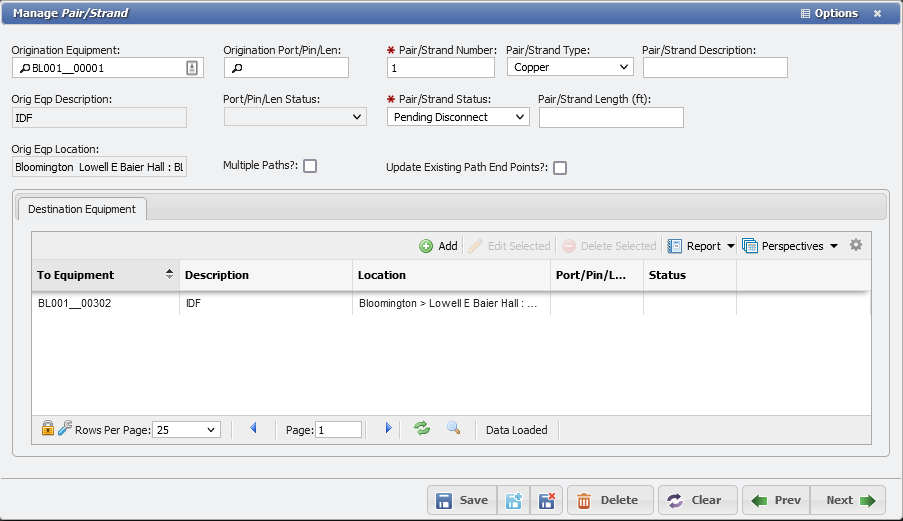
Task: Click the lock icon in grid footer
Action: 47,429
